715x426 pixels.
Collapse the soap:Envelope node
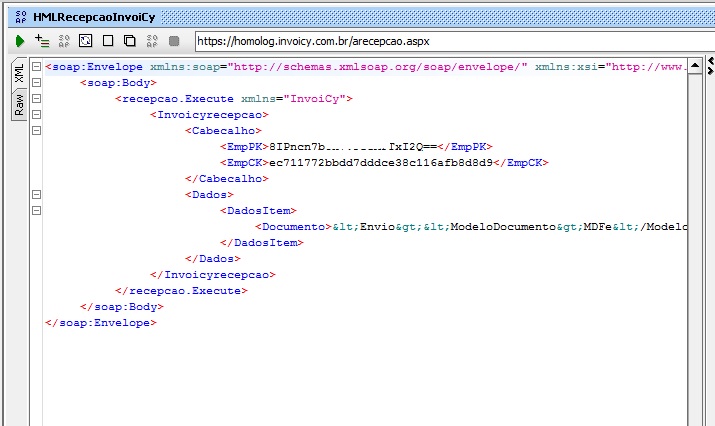point(36,67)
